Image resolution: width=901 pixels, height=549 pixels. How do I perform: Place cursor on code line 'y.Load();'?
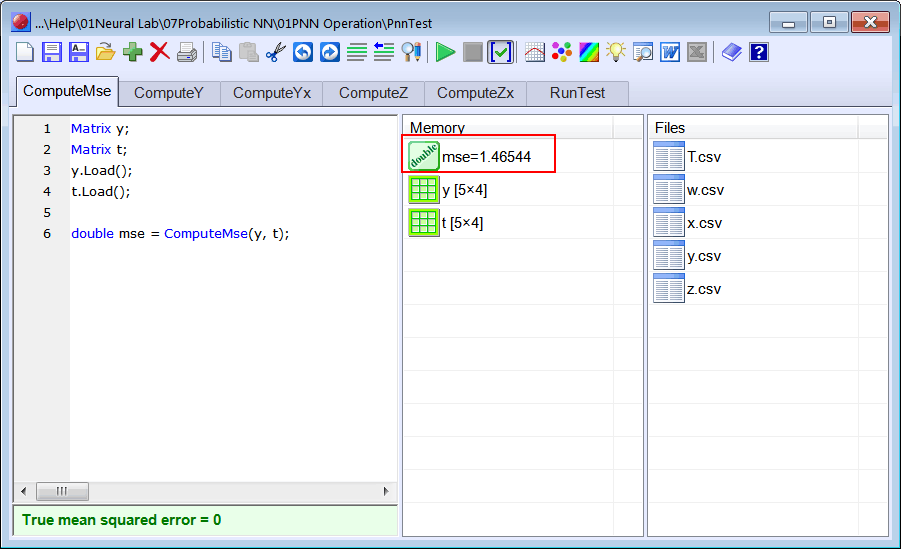(x=102, y=171)
